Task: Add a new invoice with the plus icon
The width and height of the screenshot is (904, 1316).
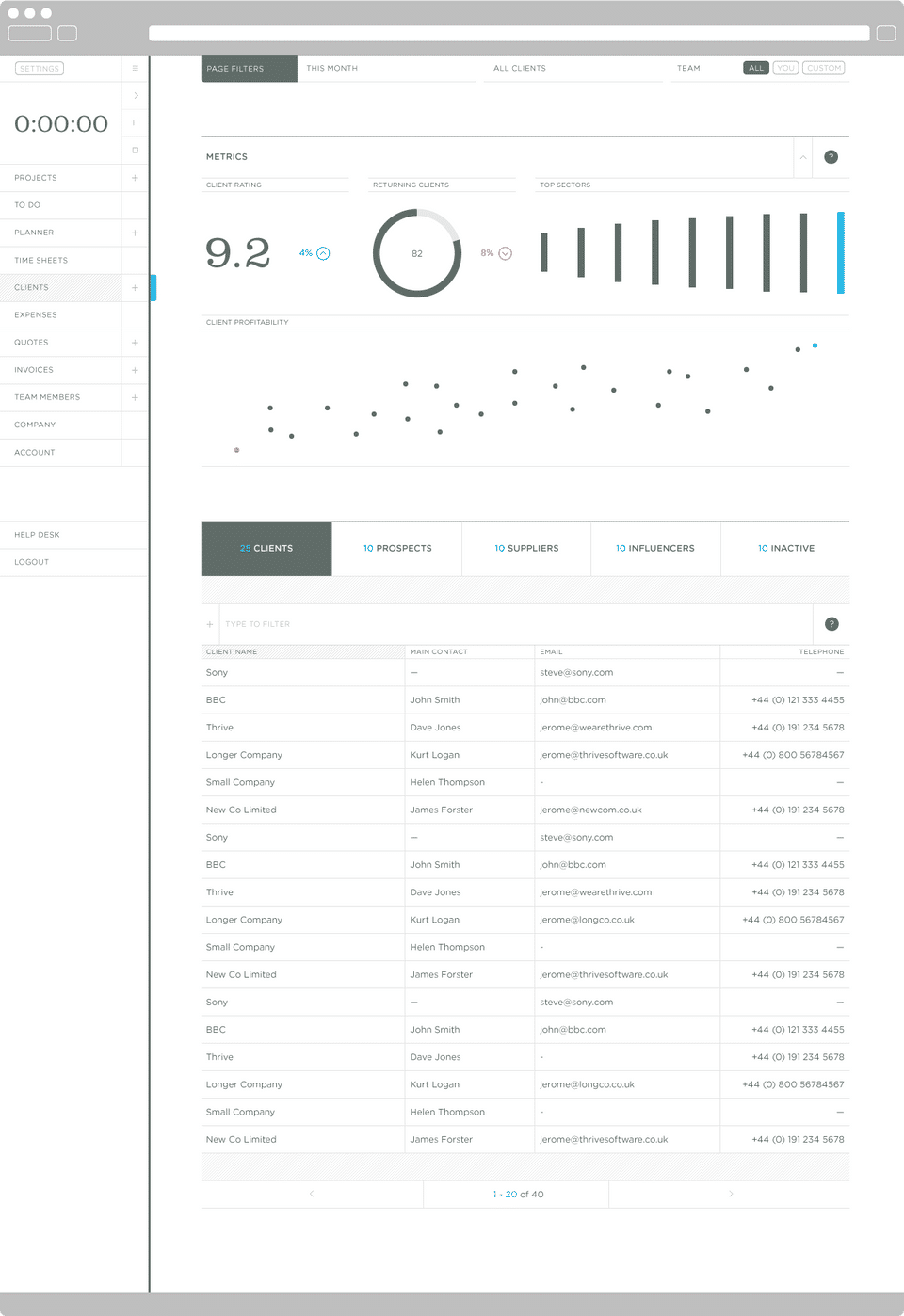Action: [135, 370]
